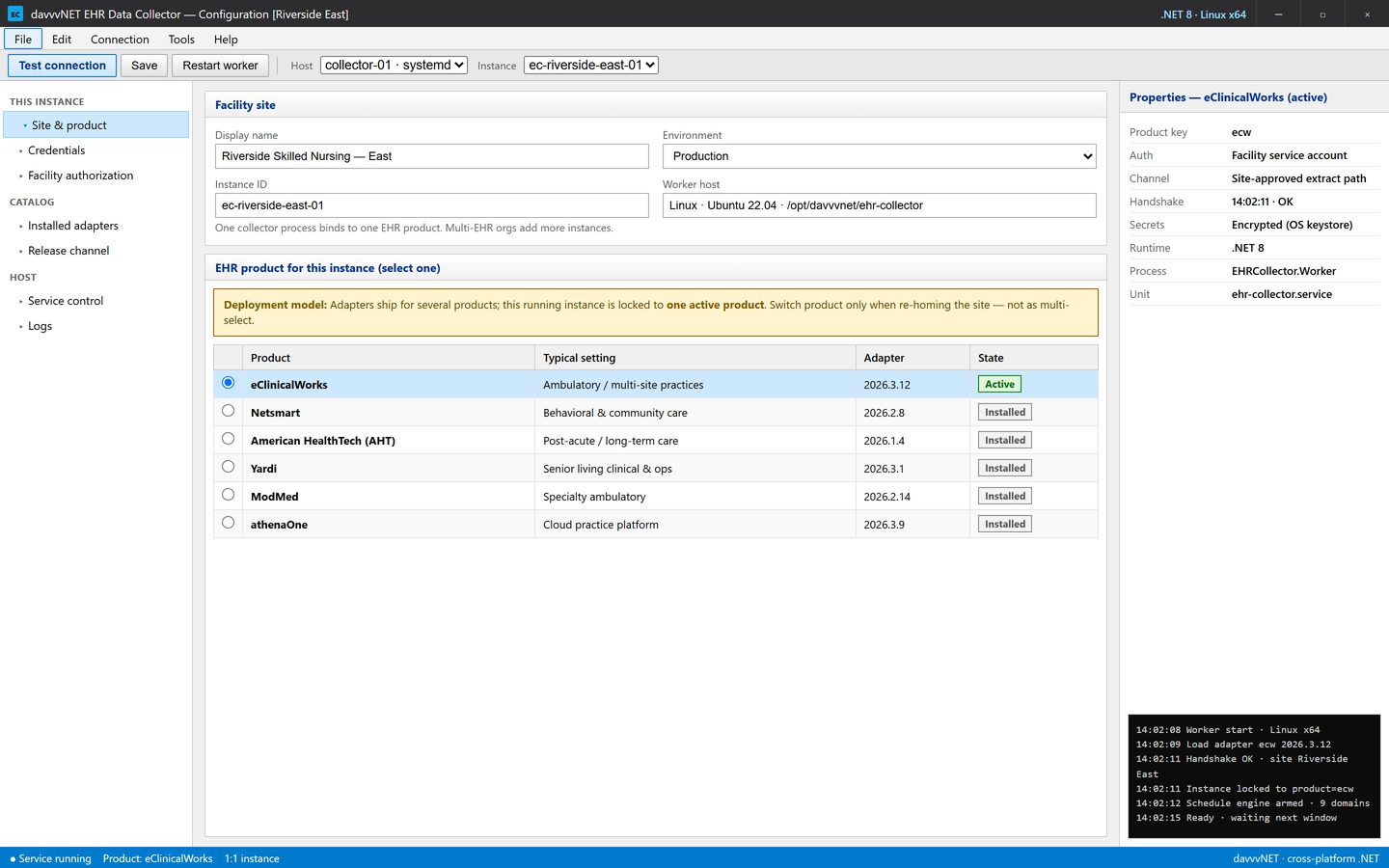Click the davvvNET app icon in title bar
Screen dimensions: 1389x868
[15, 14]
